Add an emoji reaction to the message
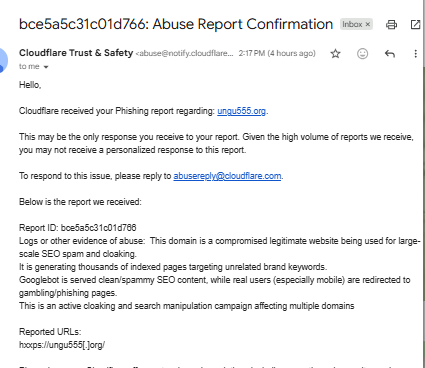 pyautogui.click(x=362, y=53)
